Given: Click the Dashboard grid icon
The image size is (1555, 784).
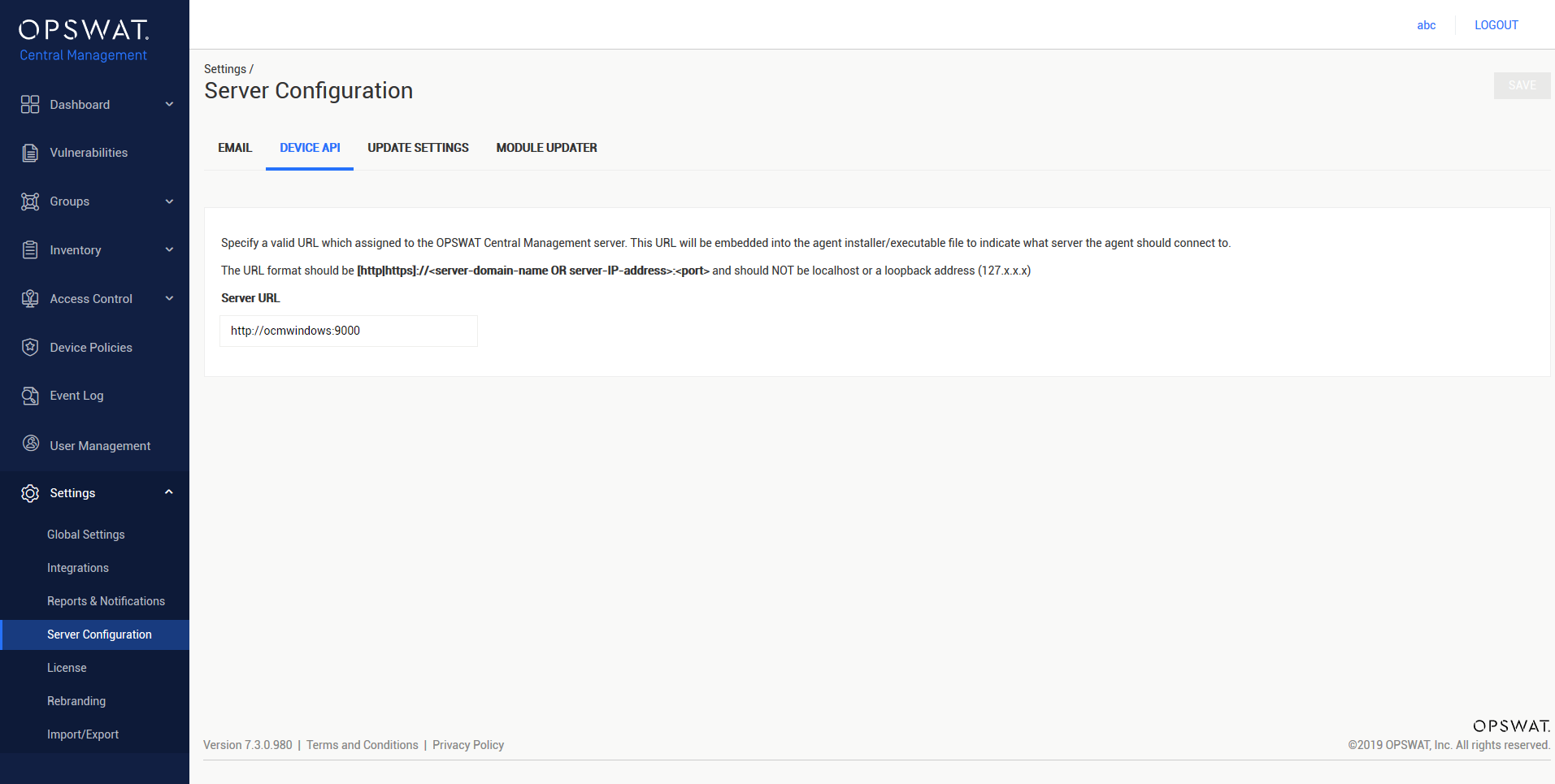Looking at the screenshot, I should point(30,104).
